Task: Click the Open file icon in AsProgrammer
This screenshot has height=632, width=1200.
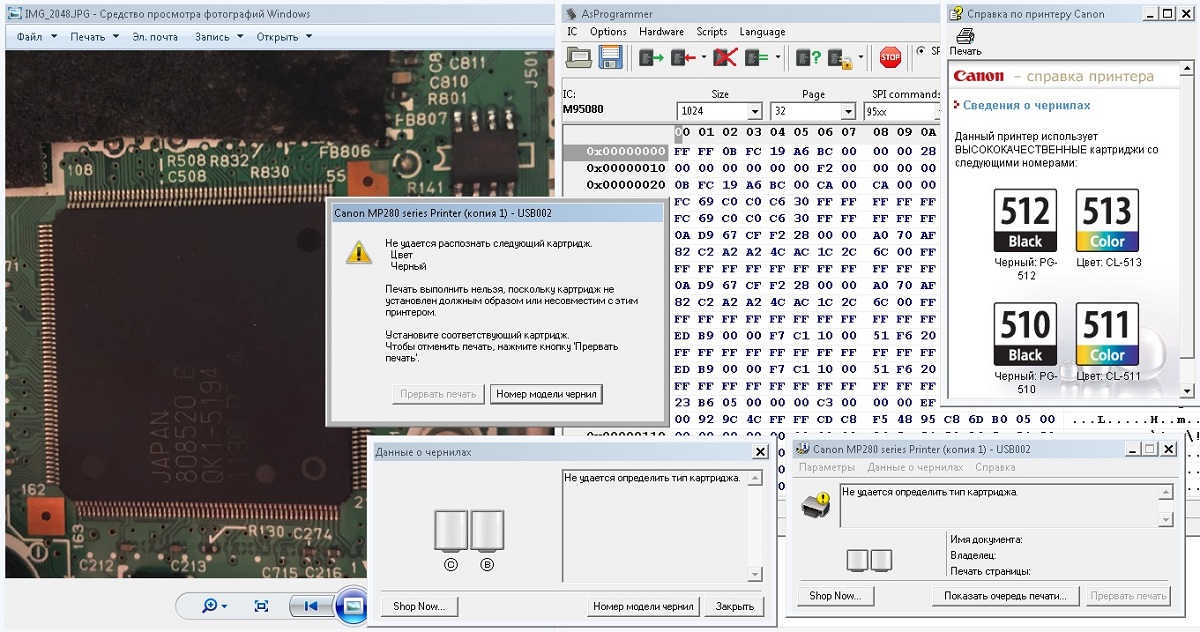Action: [x=579, y=58]
